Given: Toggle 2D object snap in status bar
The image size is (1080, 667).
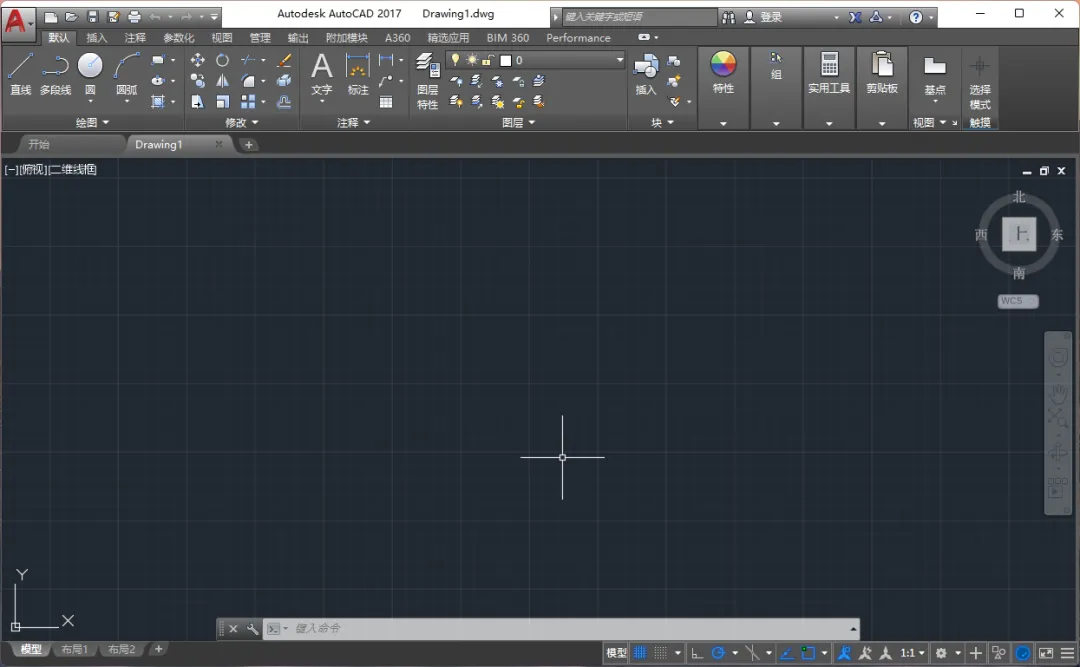Looking at the screenshot, I should pos(809,653).
